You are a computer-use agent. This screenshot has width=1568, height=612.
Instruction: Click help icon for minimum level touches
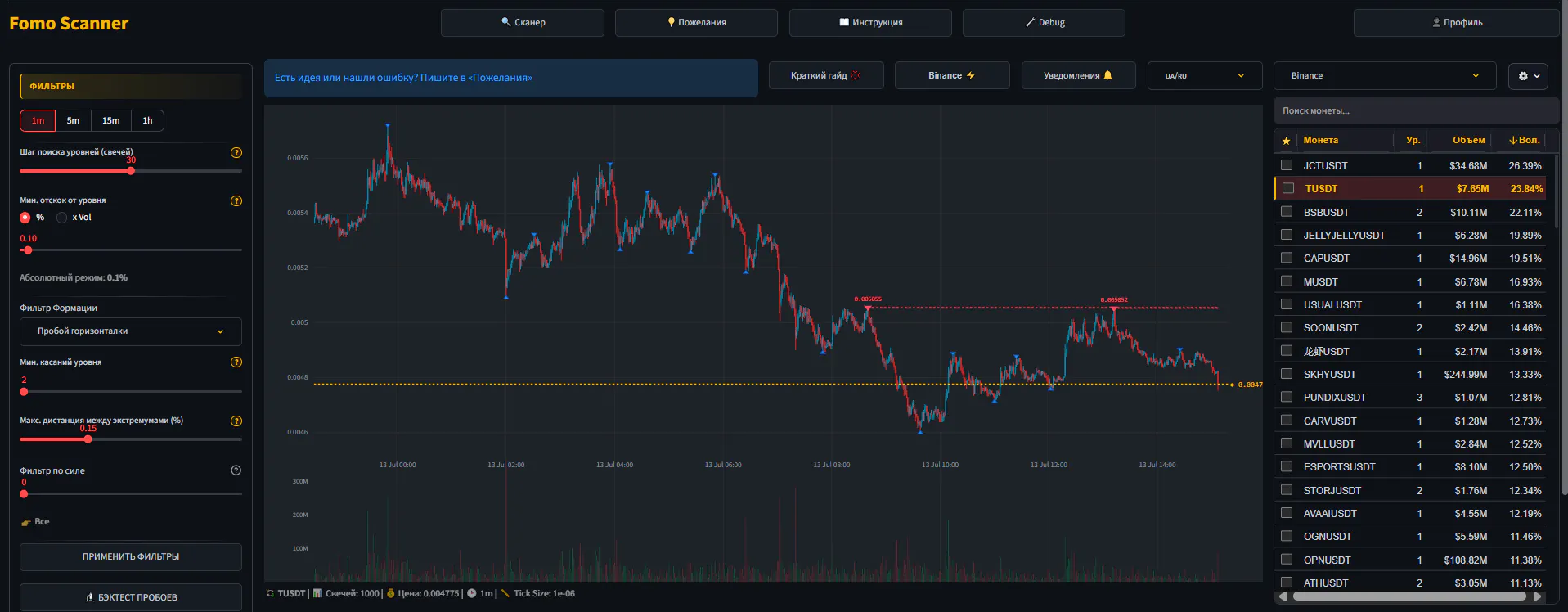(x=236, y=362)
